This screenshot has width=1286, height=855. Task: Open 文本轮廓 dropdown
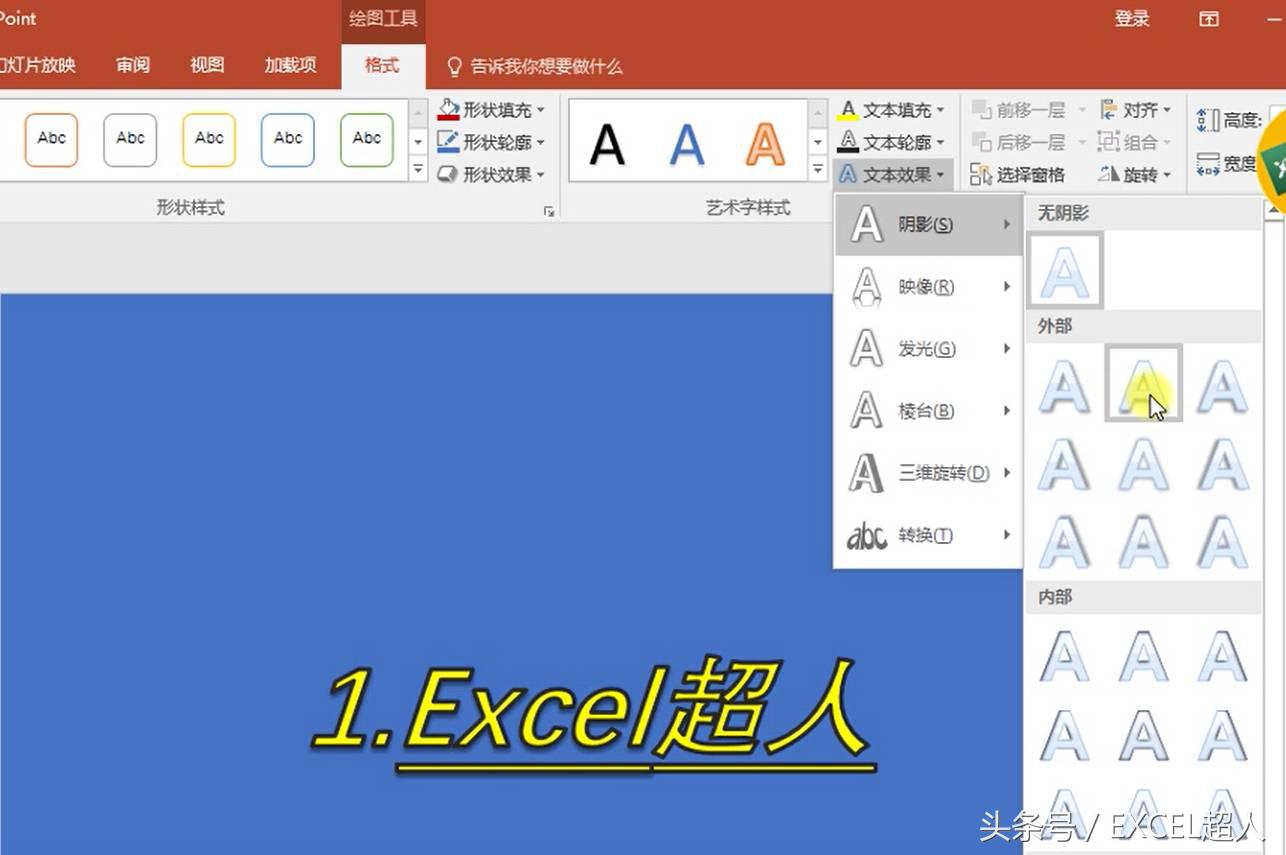891,142
